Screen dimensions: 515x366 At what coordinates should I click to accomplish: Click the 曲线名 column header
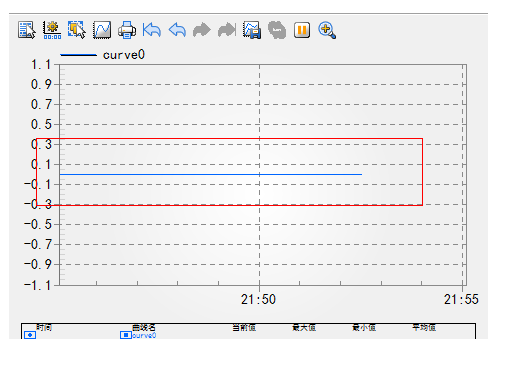(144, 328)
